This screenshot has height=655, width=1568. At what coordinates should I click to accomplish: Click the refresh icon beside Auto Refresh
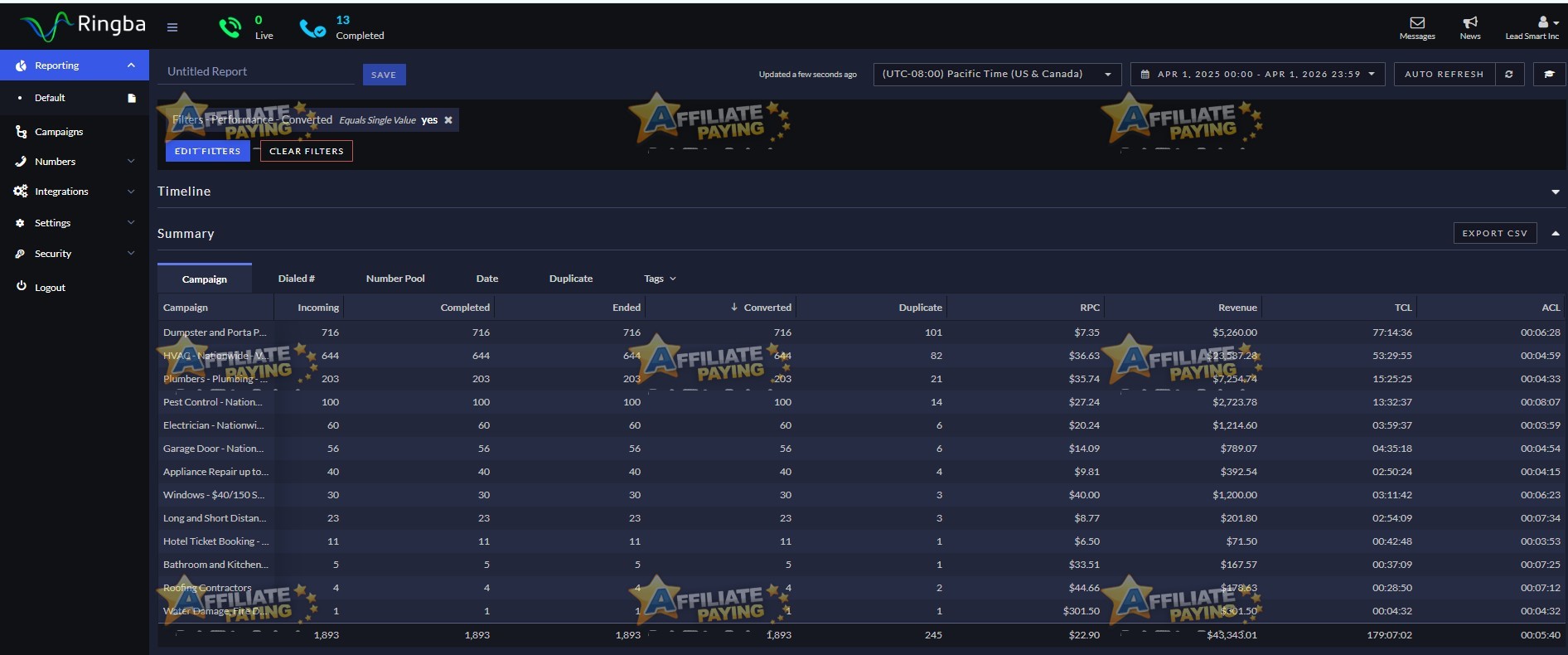coord(1509,75)
